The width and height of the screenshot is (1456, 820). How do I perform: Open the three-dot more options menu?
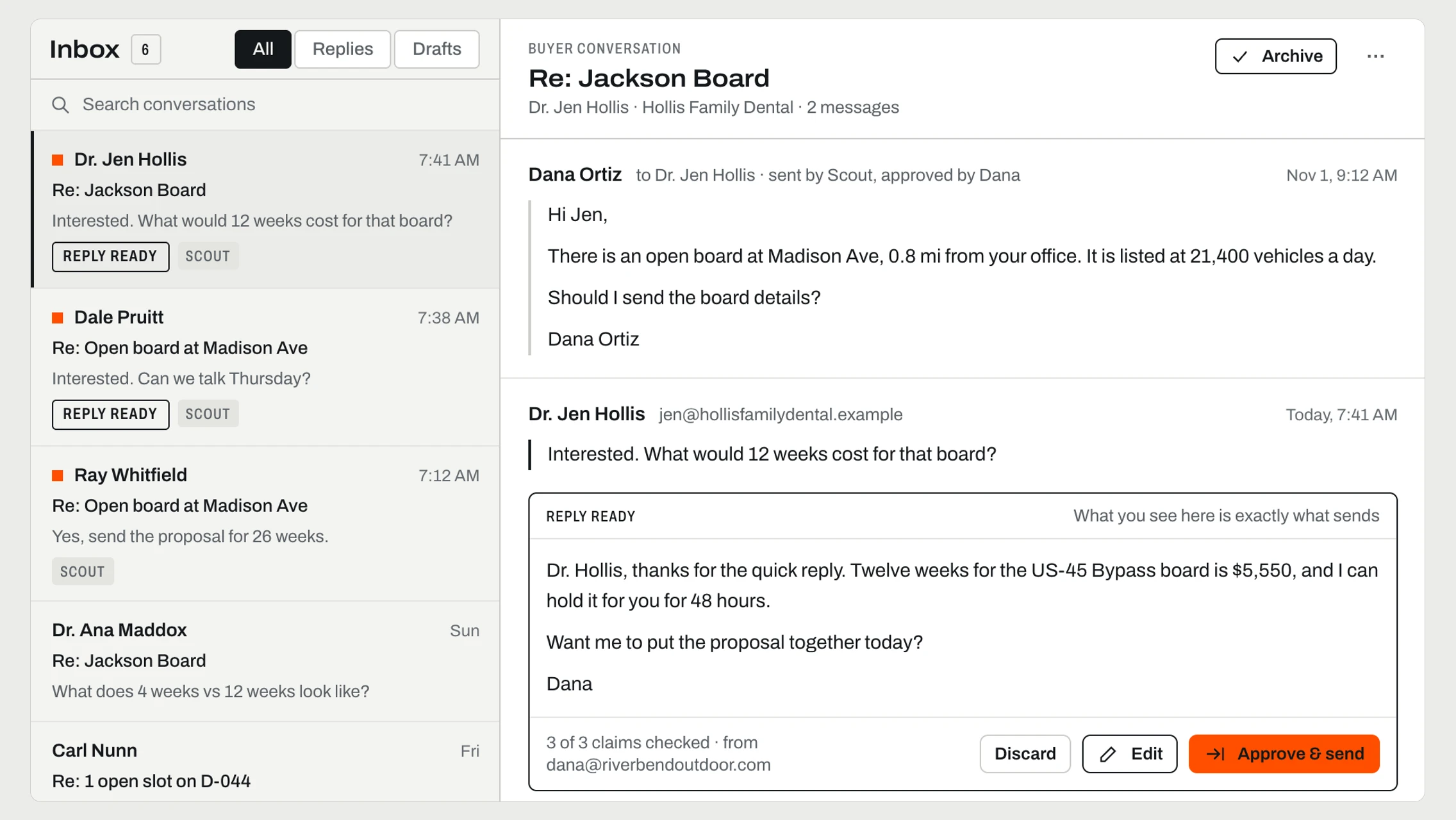[x=1375, y=56]
